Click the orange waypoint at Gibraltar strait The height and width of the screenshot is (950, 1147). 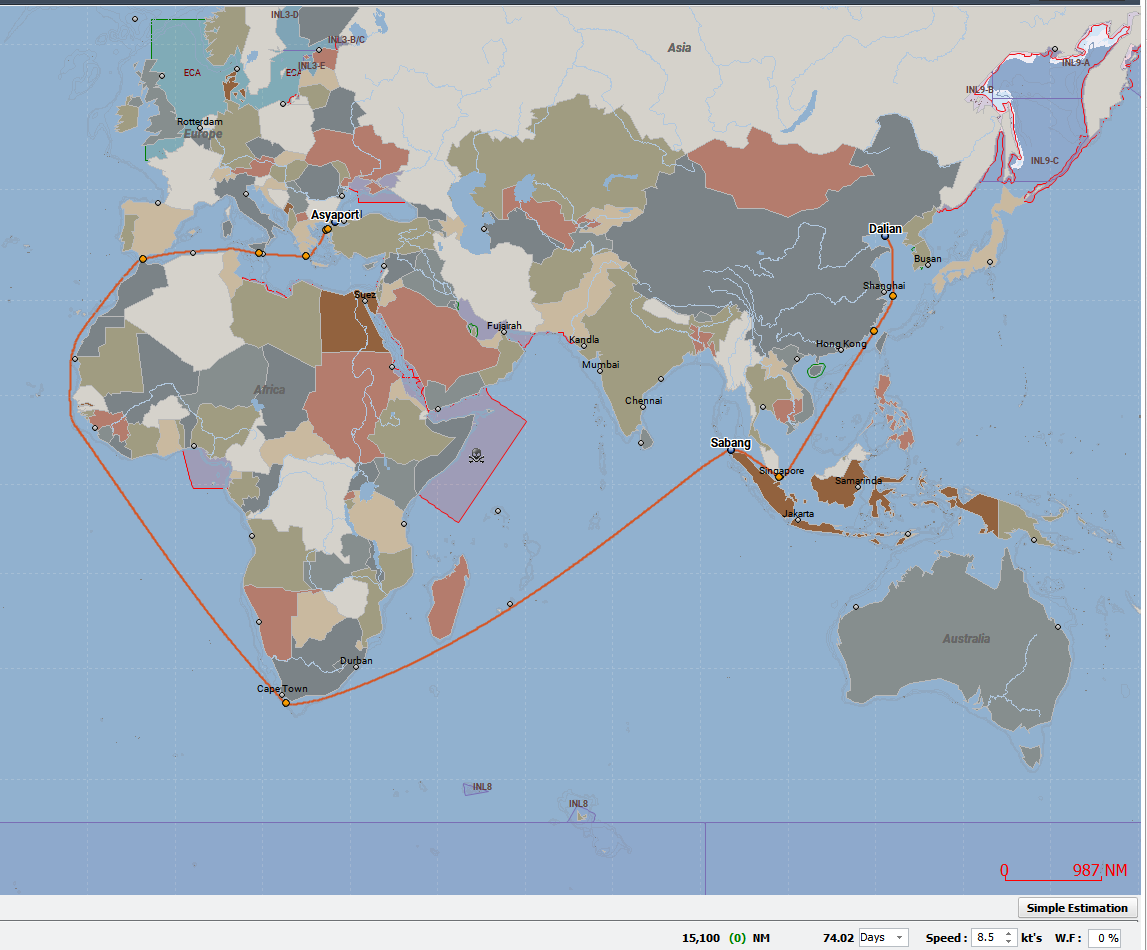pos(143,259)
